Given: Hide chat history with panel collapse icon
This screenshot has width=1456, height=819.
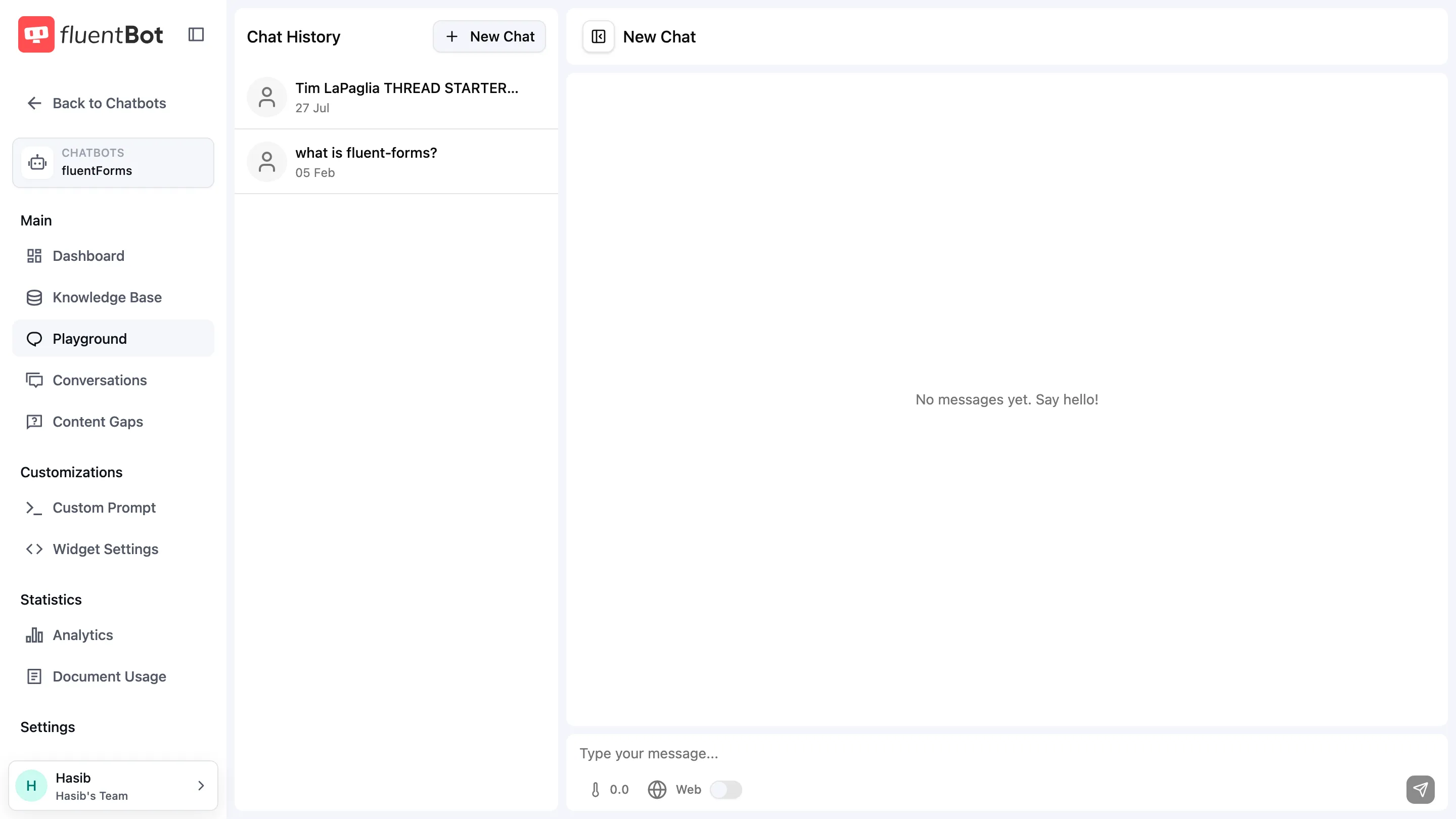Looking at the screenshot, I should 598,37.
